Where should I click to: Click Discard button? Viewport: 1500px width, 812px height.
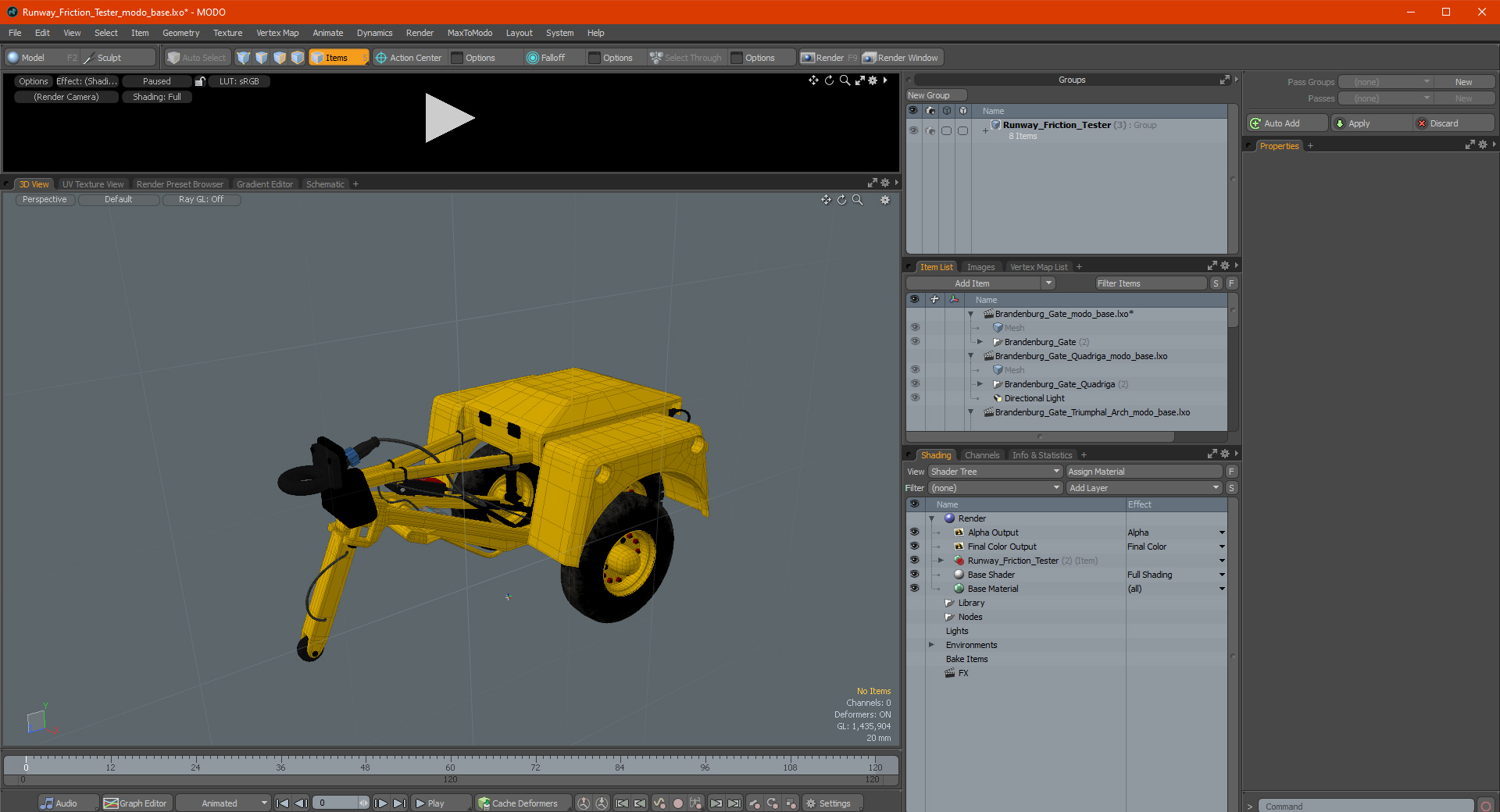[x=1454, y=123]
